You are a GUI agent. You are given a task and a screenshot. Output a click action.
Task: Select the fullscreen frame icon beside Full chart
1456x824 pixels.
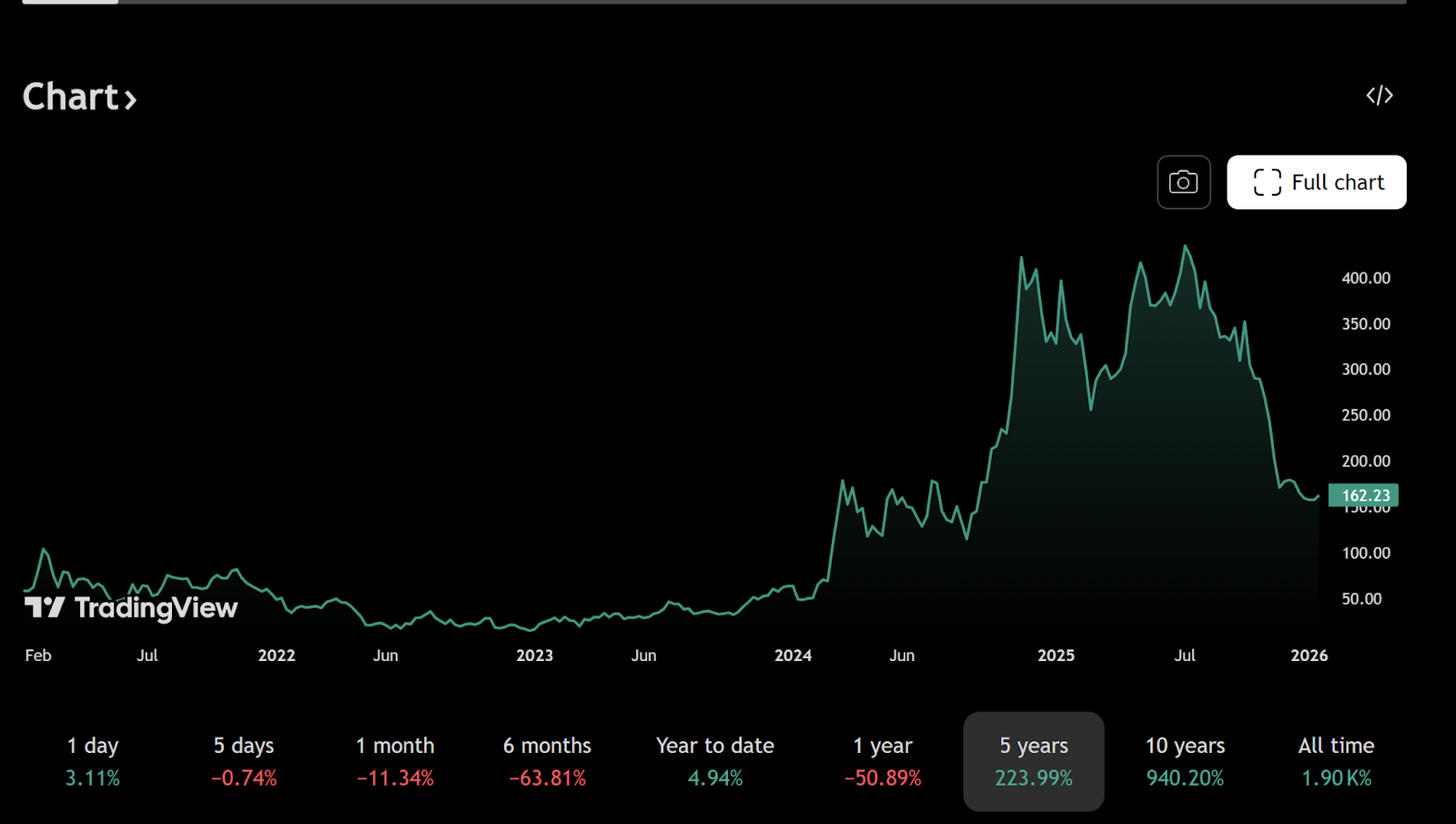[x=1266, y=182]
